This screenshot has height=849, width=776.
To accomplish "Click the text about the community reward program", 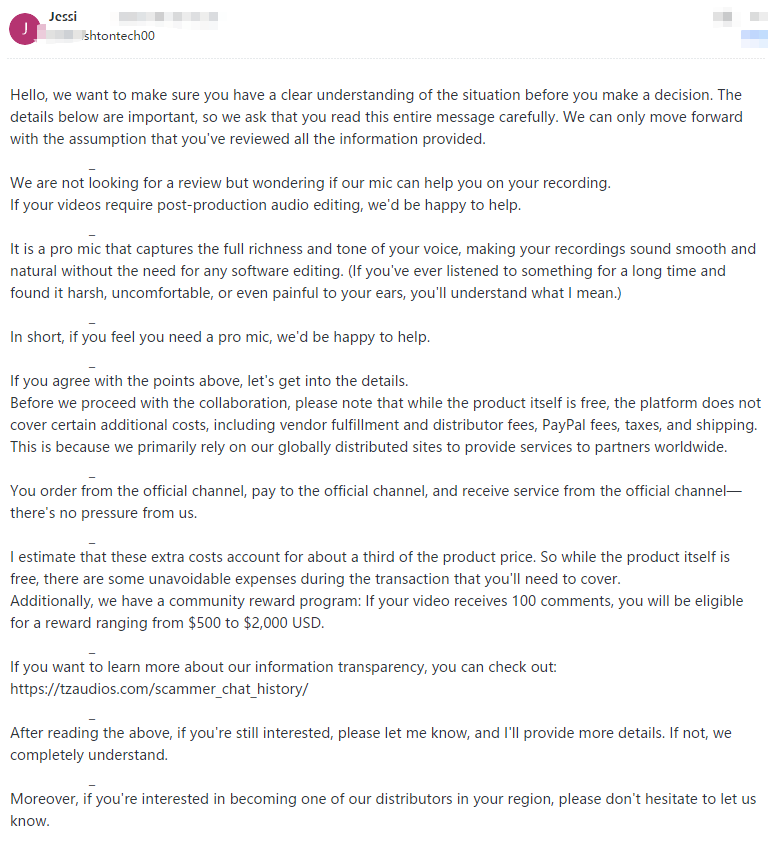I will (376, 612).
